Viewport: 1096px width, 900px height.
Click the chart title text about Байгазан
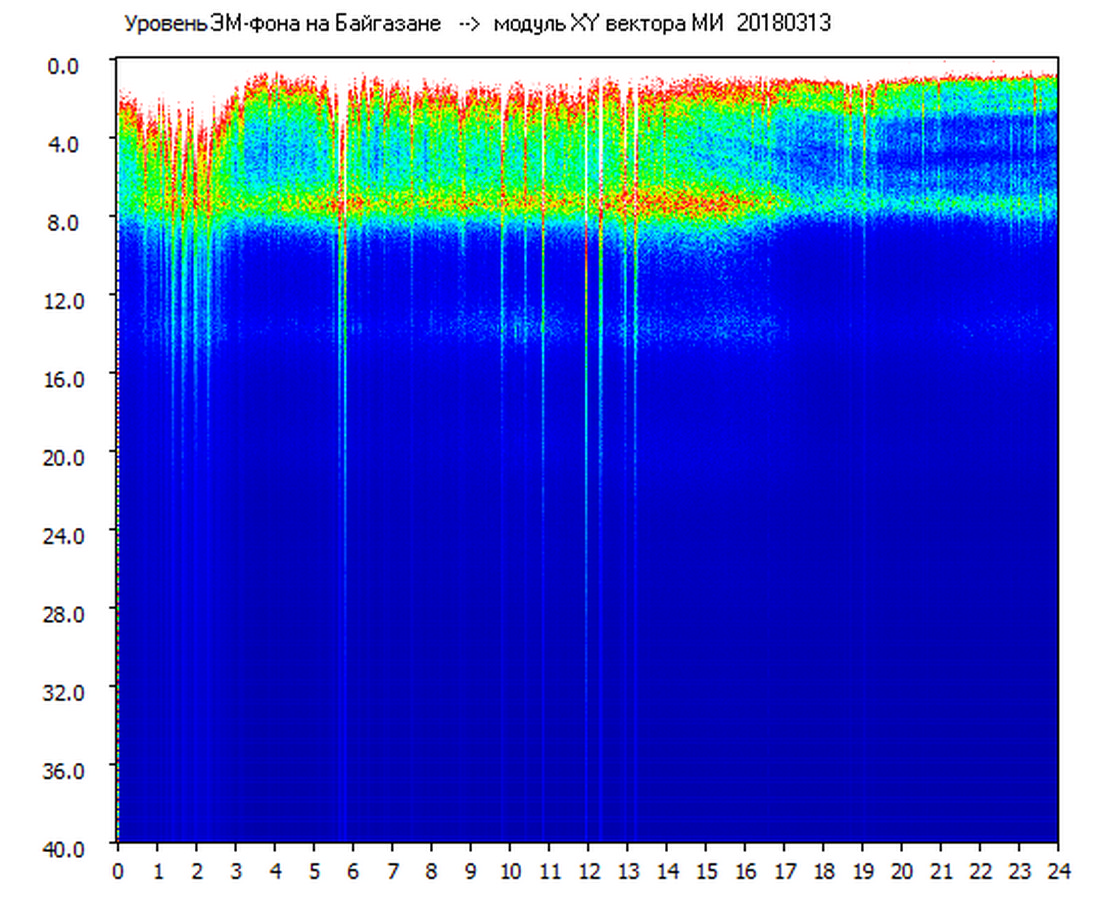(x=282, y=24)
